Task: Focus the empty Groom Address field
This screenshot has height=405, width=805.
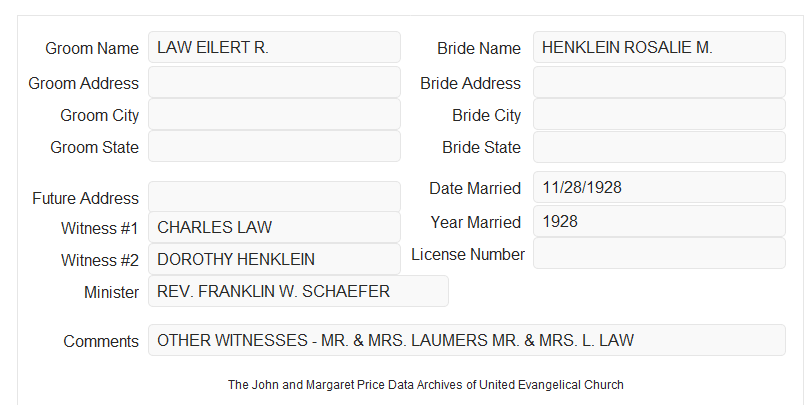Action: click(x=274, y=82)
